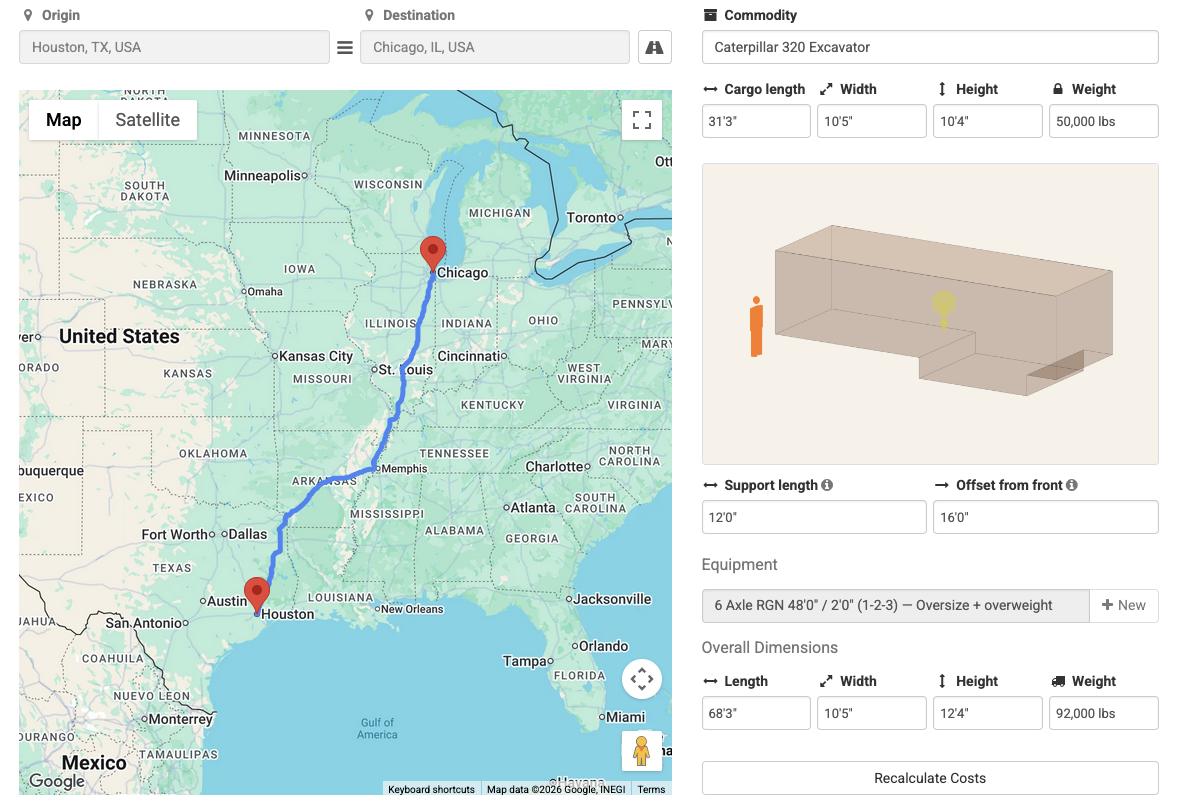This screenshot has height=803, width=1184.
Task: Click the Offset from front field 16'0"
Action: [x=1046, y=517]
